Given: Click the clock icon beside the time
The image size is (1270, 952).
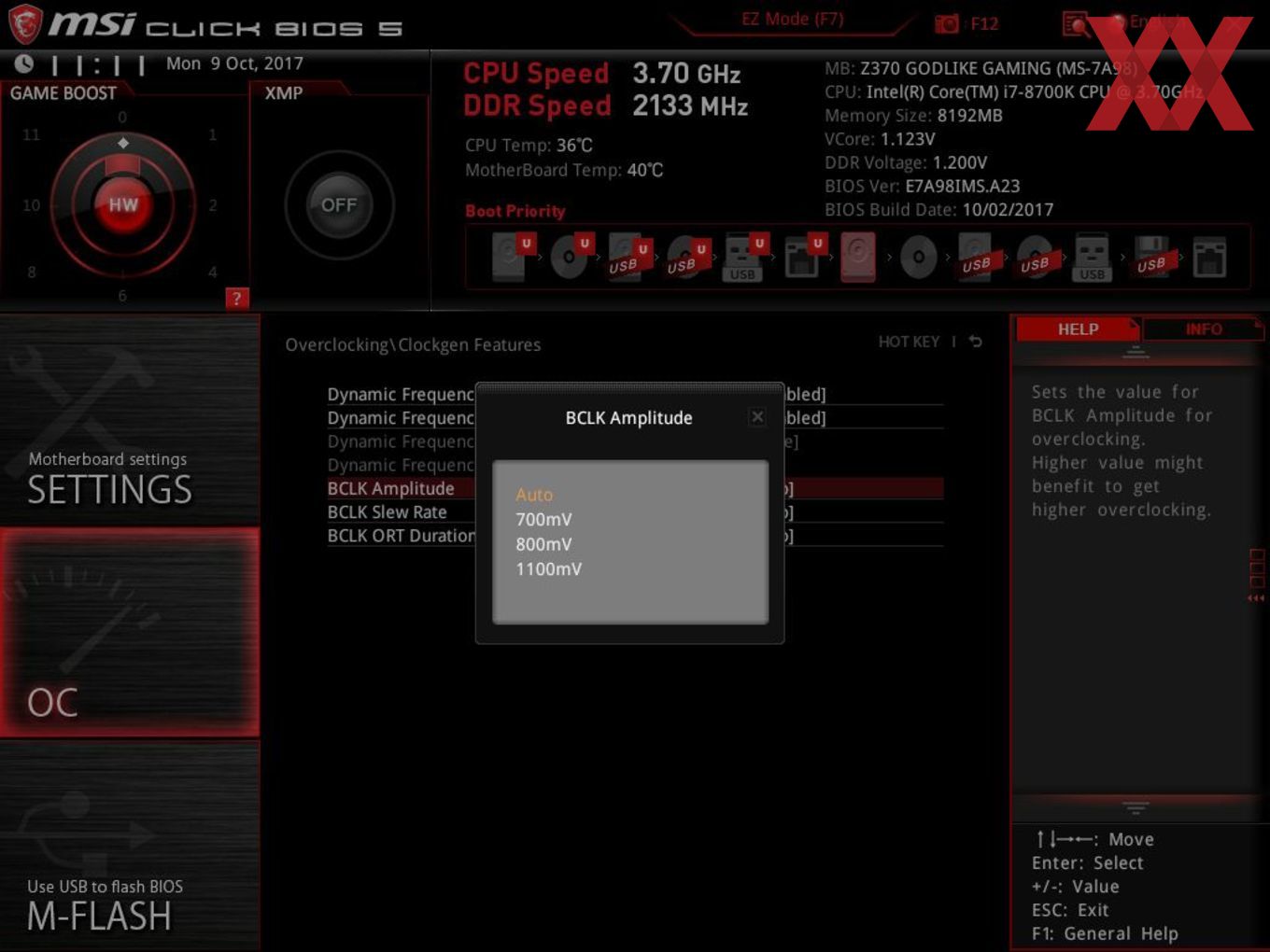Looking at the screenshot, I should coord(24,63).
